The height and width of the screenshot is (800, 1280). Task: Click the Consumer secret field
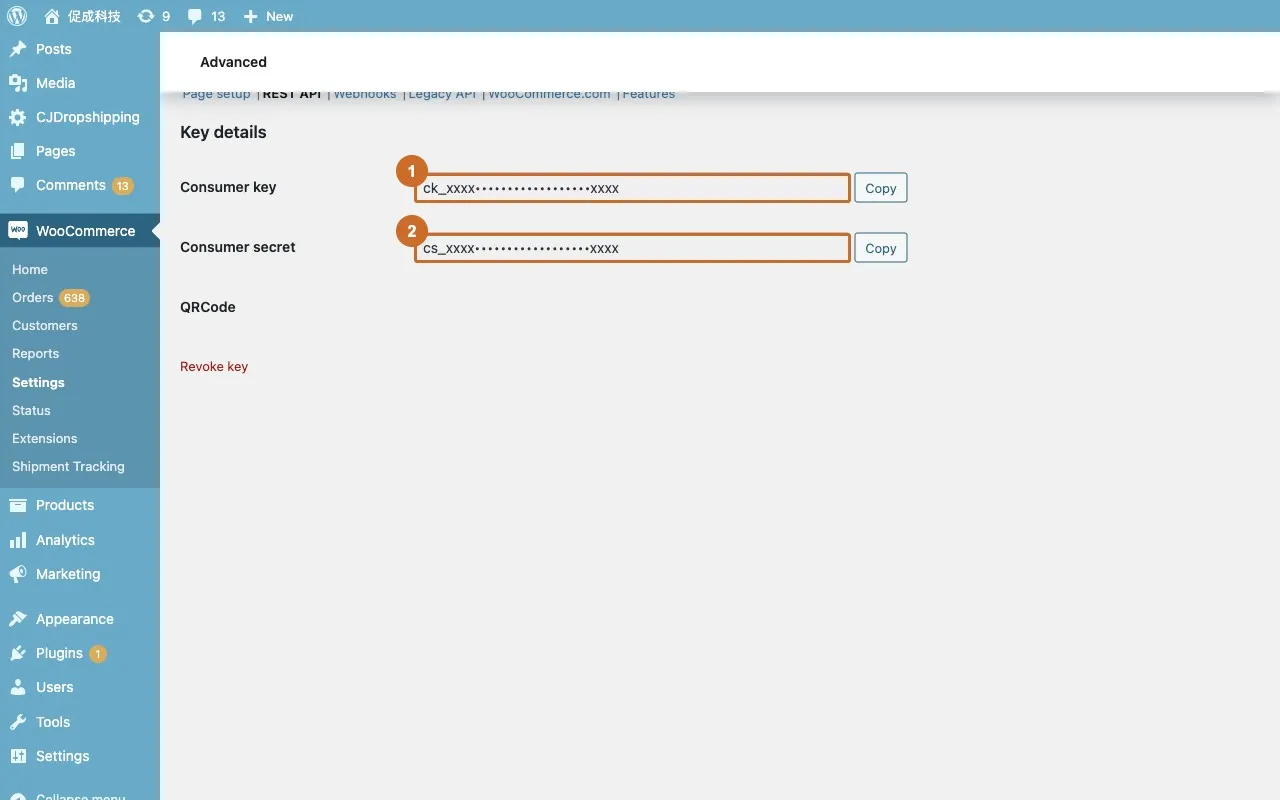(x=633, y=248)
